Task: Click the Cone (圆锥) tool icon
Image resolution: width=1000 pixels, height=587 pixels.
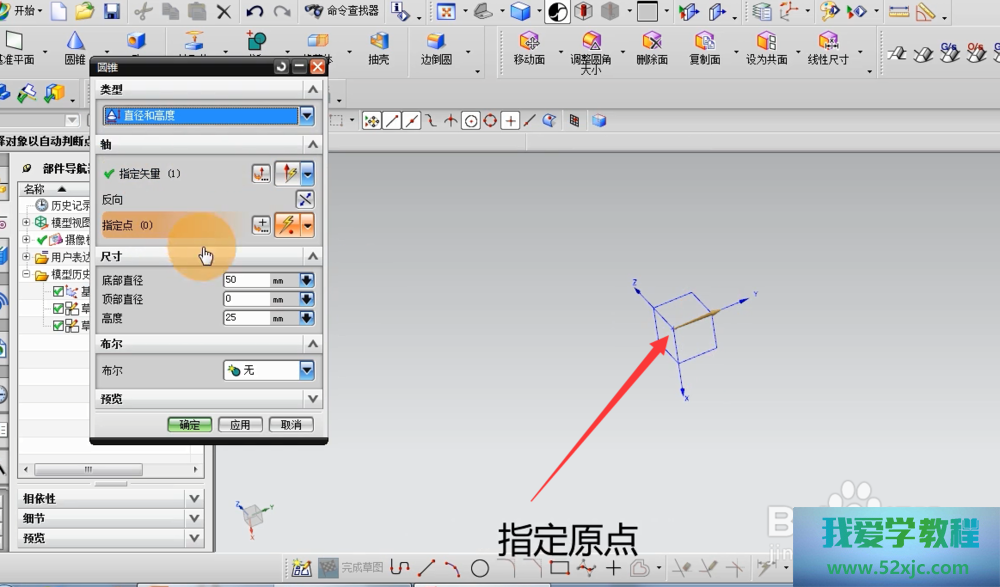Action: (75, 42)
